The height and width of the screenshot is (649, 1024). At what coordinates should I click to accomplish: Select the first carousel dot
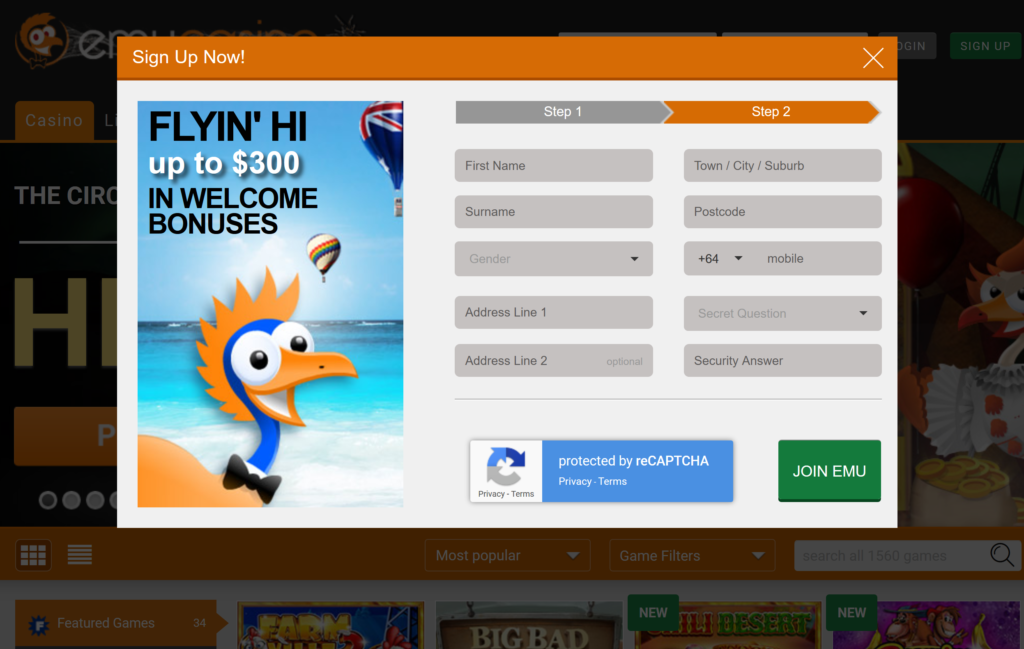pyautogui.click(x=48, y=500)
